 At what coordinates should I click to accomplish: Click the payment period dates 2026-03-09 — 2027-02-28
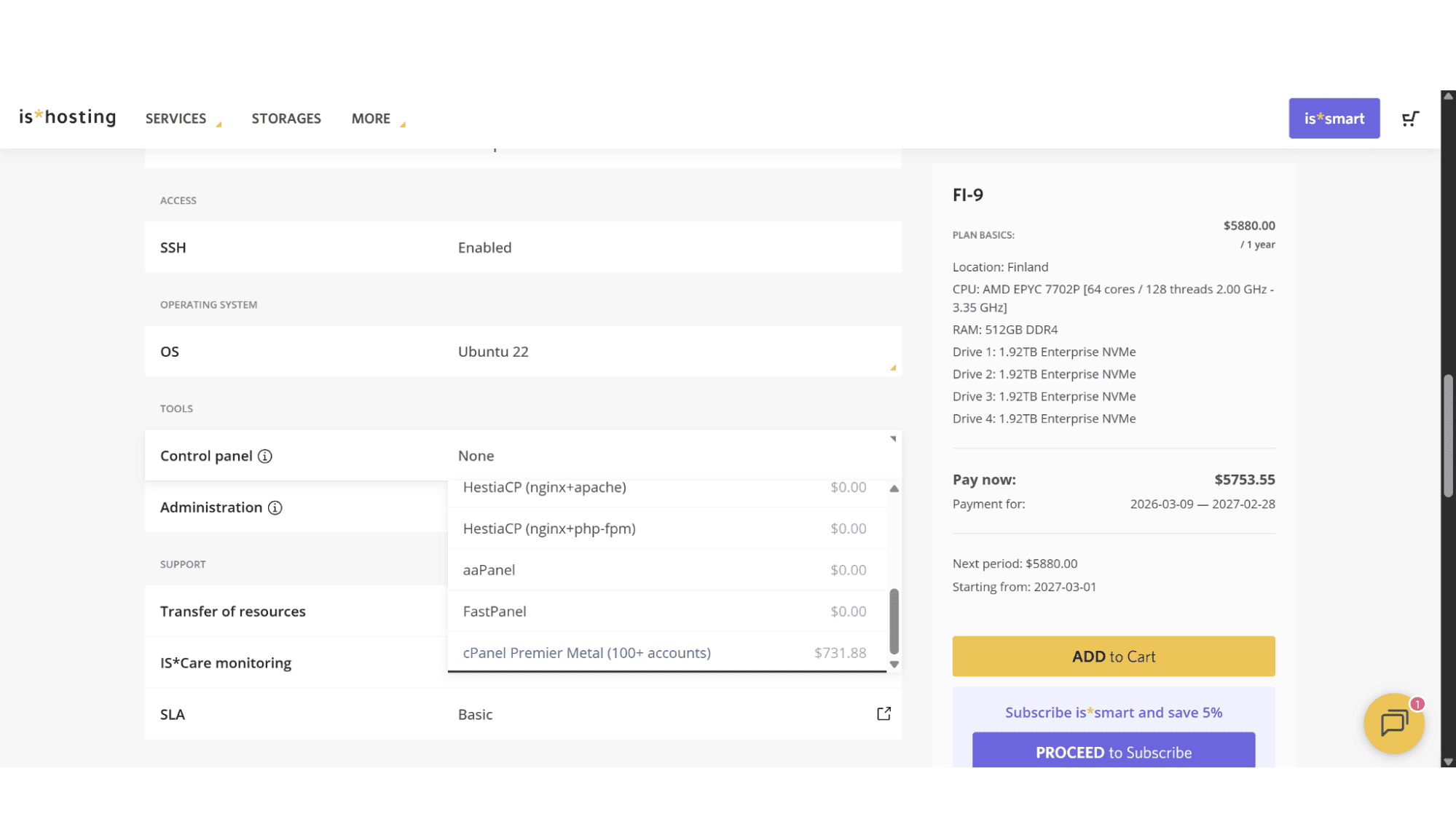click(1202, 504)
